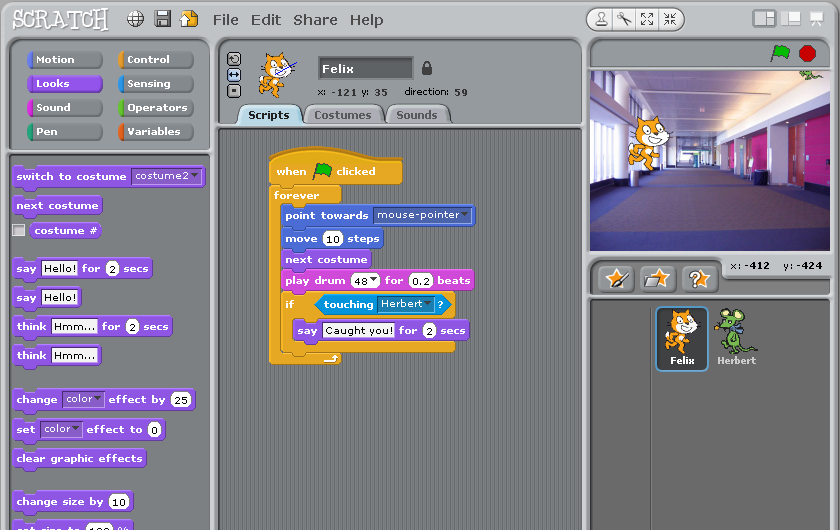Image resolution: width=840 pixels, height=530 pixels.
Task: Select the Herbert sprite thumbnail
Action: coord(737,339)
